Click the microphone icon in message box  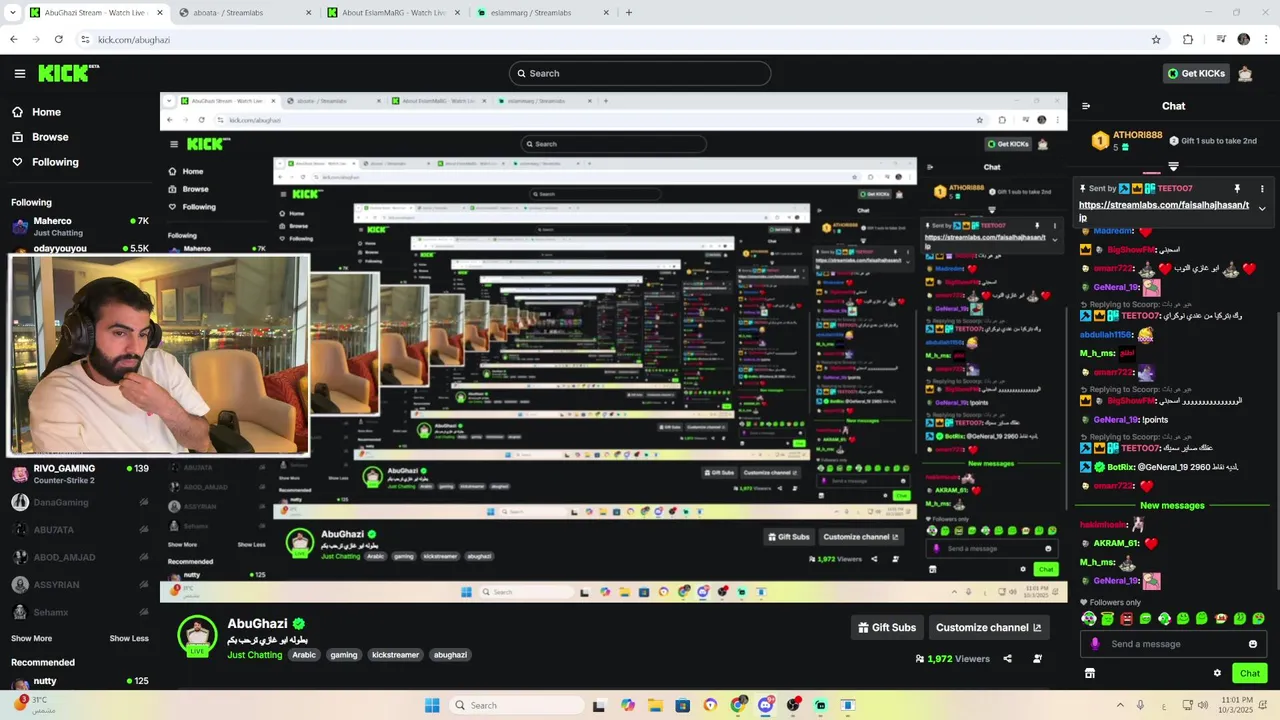1095,644
